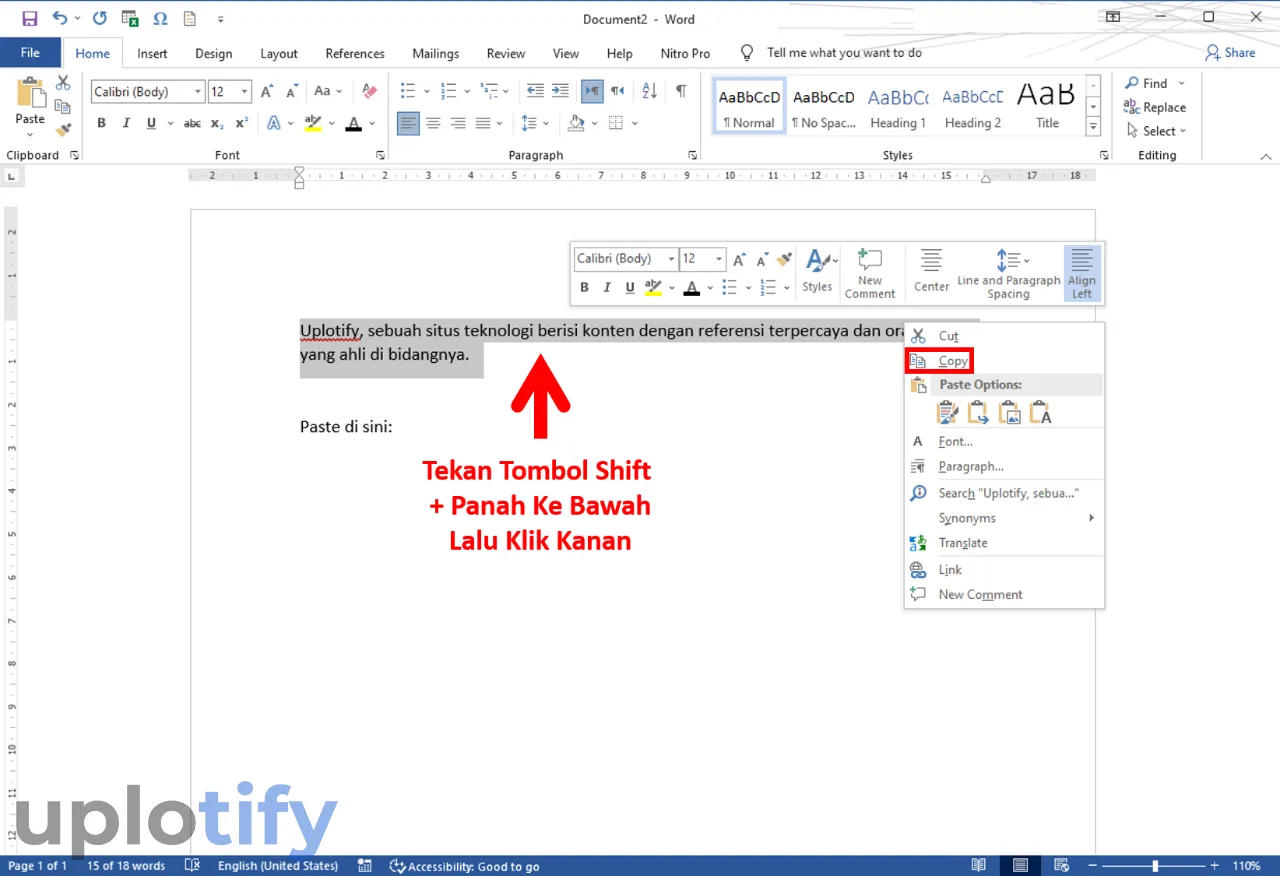Apply Strikethrough from the ribbon Font group

(192, 123)
